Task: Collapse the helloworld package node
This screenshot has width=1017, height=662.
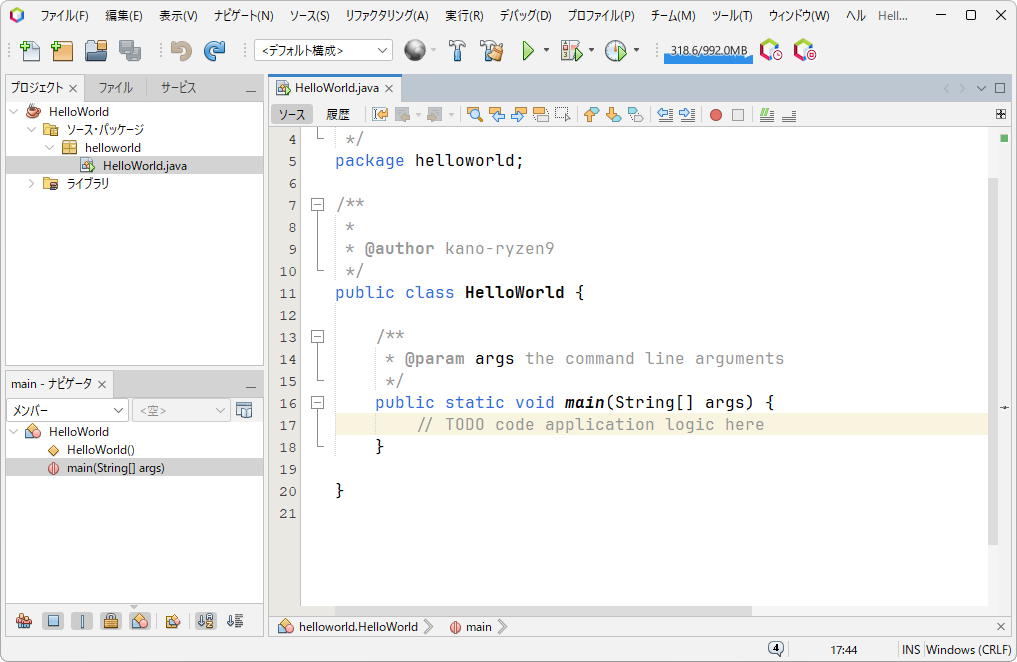Action: (49, 148)
